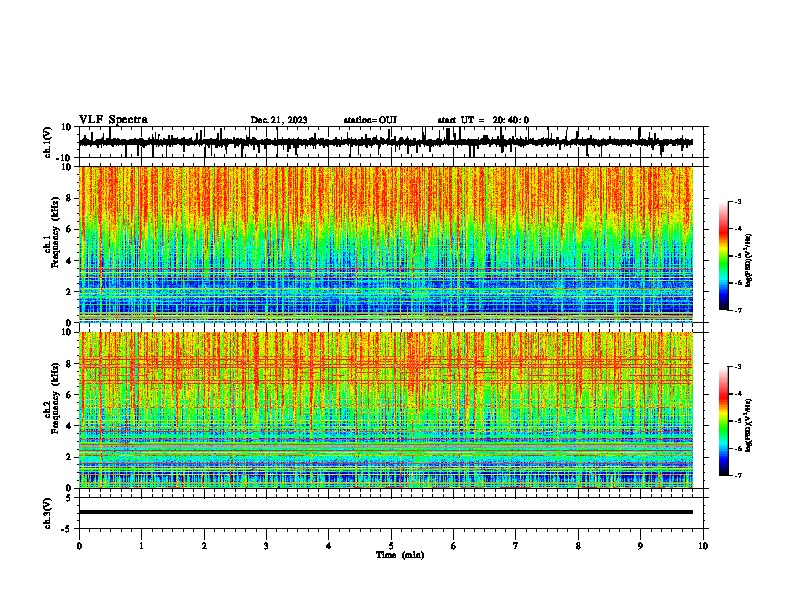Click the ch.1 color scale bar
The width and height of the screenshot is (792, 612).
pos(723,256)
